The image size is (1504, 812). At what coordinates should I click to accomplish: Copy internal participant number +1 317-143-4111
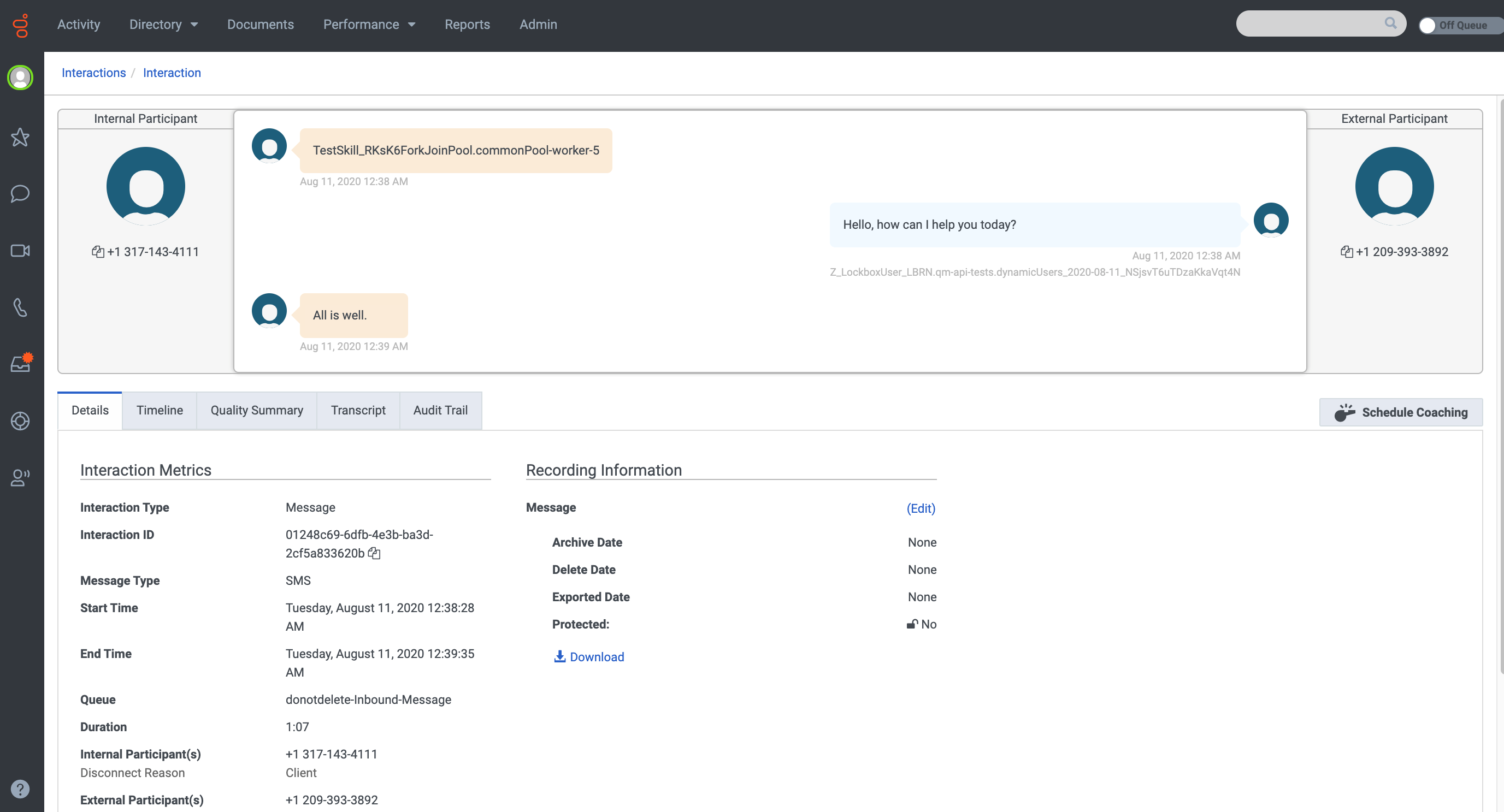98,252
